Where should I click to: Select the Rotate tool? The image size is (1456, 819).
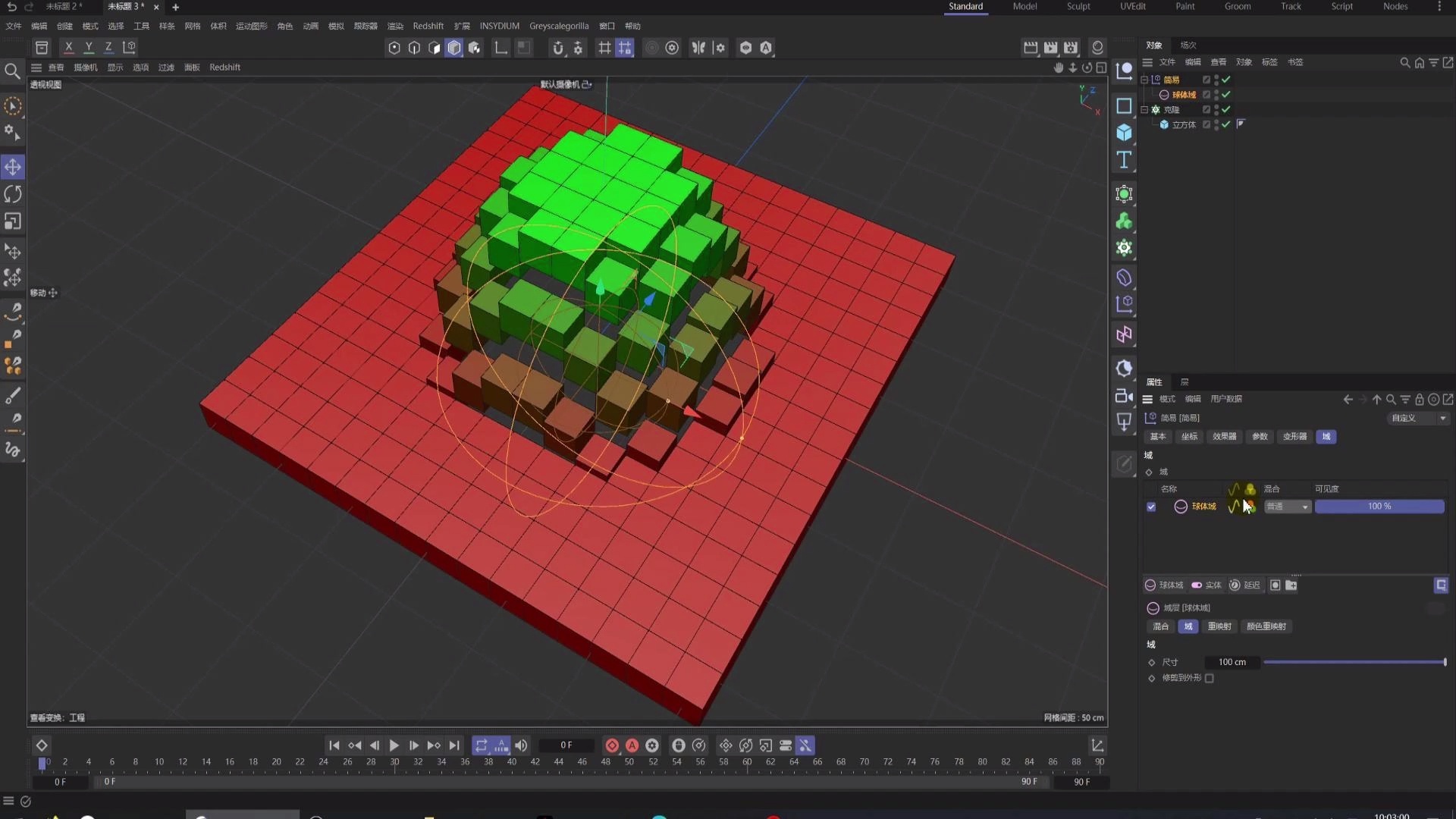pyautogui.click(x=12, y=194)
